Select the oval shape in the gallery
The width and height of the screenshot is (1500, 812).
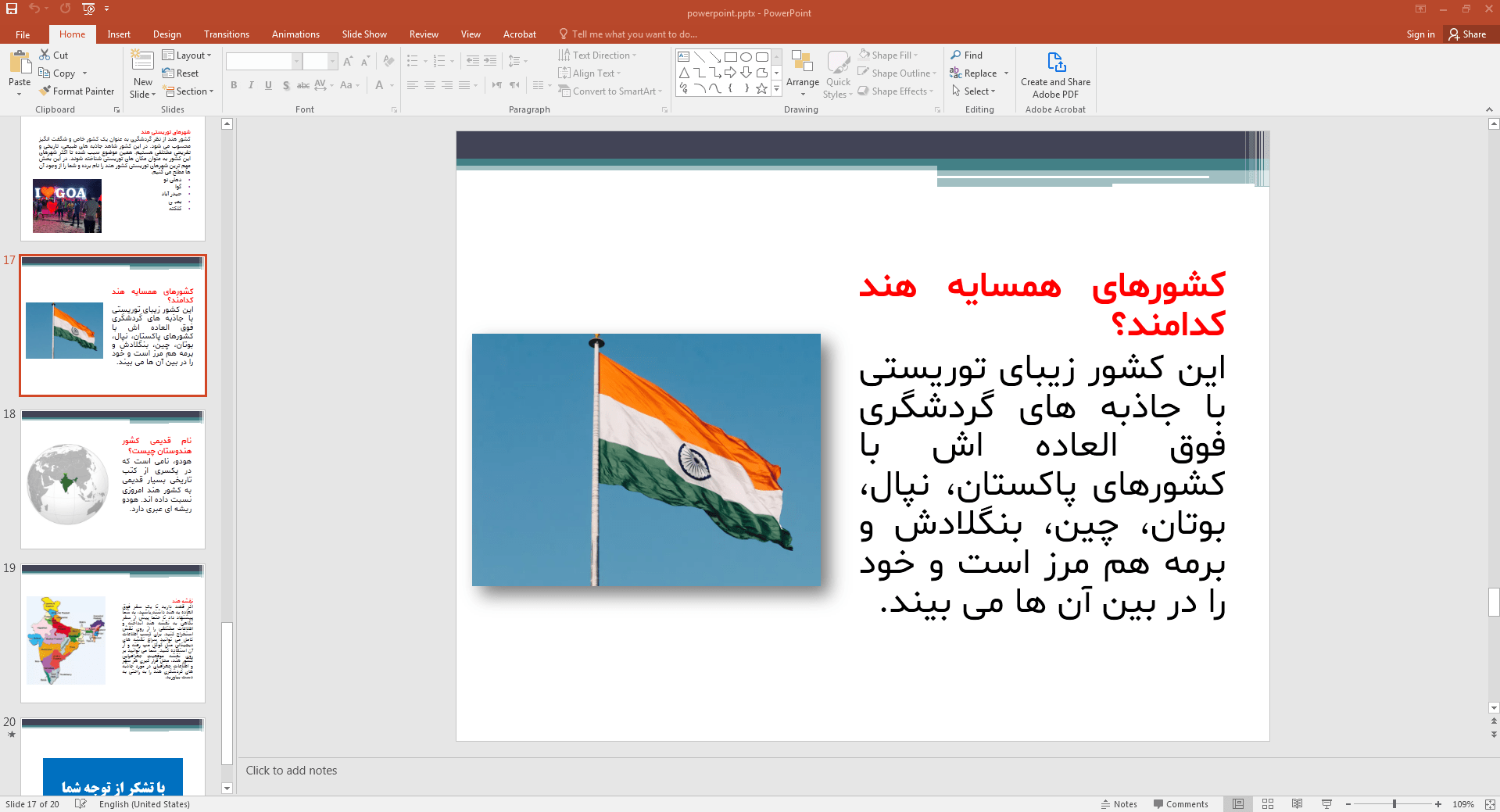pos(746,57)
